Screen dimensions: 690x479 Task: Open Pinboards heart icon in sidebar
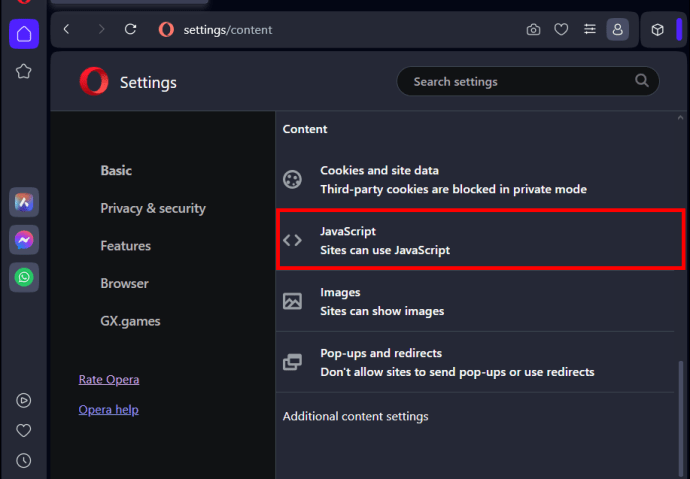(x=24, y=430)
